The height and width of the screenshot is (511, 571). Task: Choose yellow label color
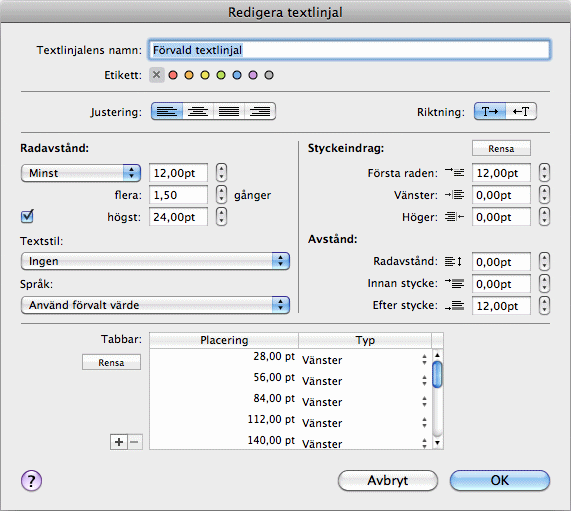tap(205, 75)
